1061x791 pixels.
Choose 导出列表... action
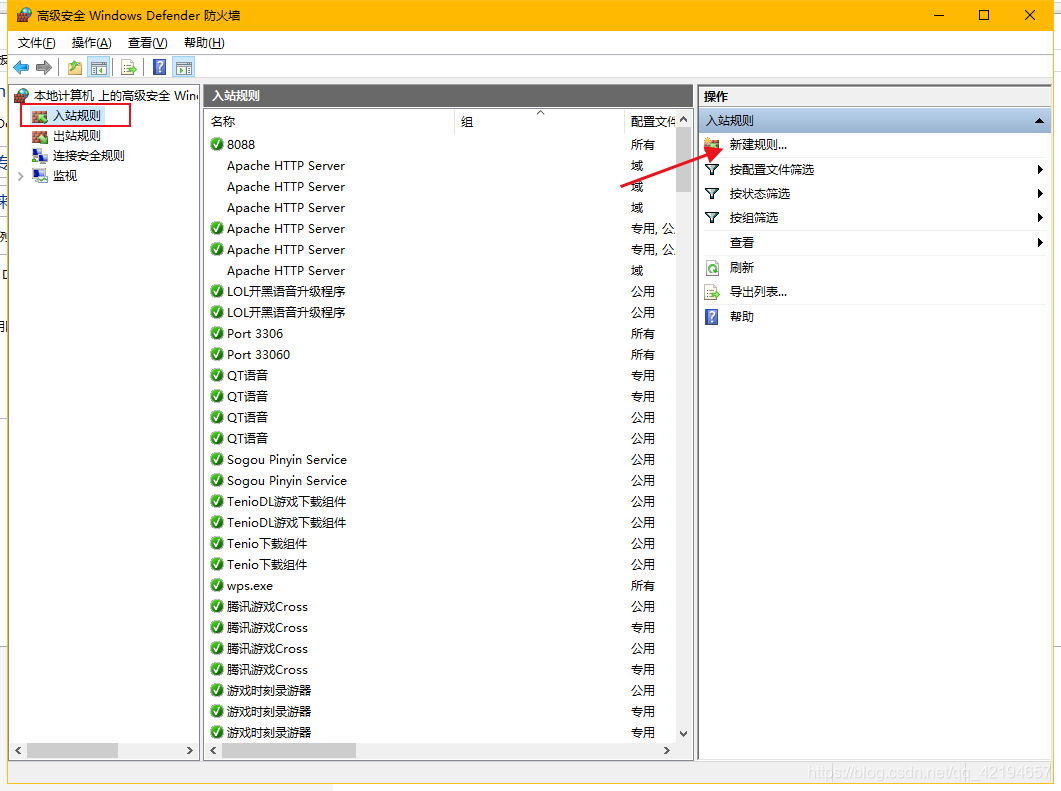click(758, 292)
